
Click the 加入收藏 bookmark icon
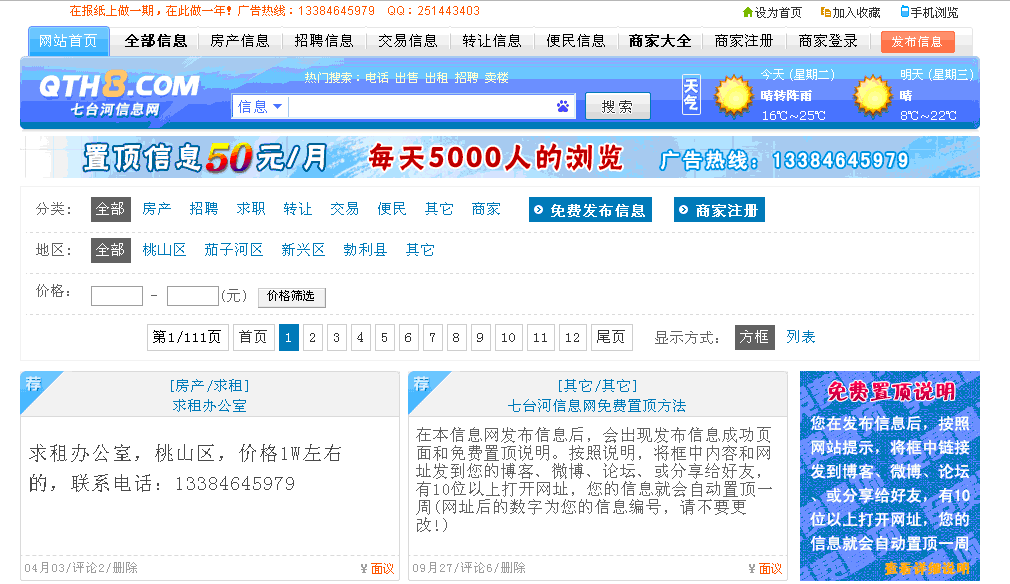(x=826, y=13)
